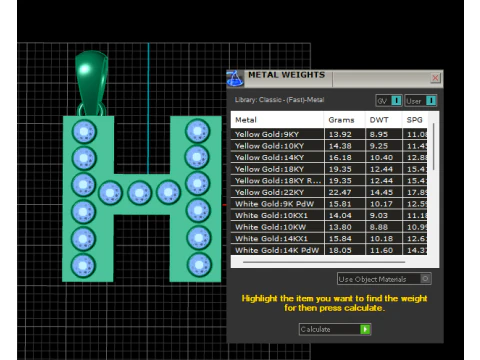Select the top gem of left H column
The image size is (480, 360).
click(x=84, y=131)
